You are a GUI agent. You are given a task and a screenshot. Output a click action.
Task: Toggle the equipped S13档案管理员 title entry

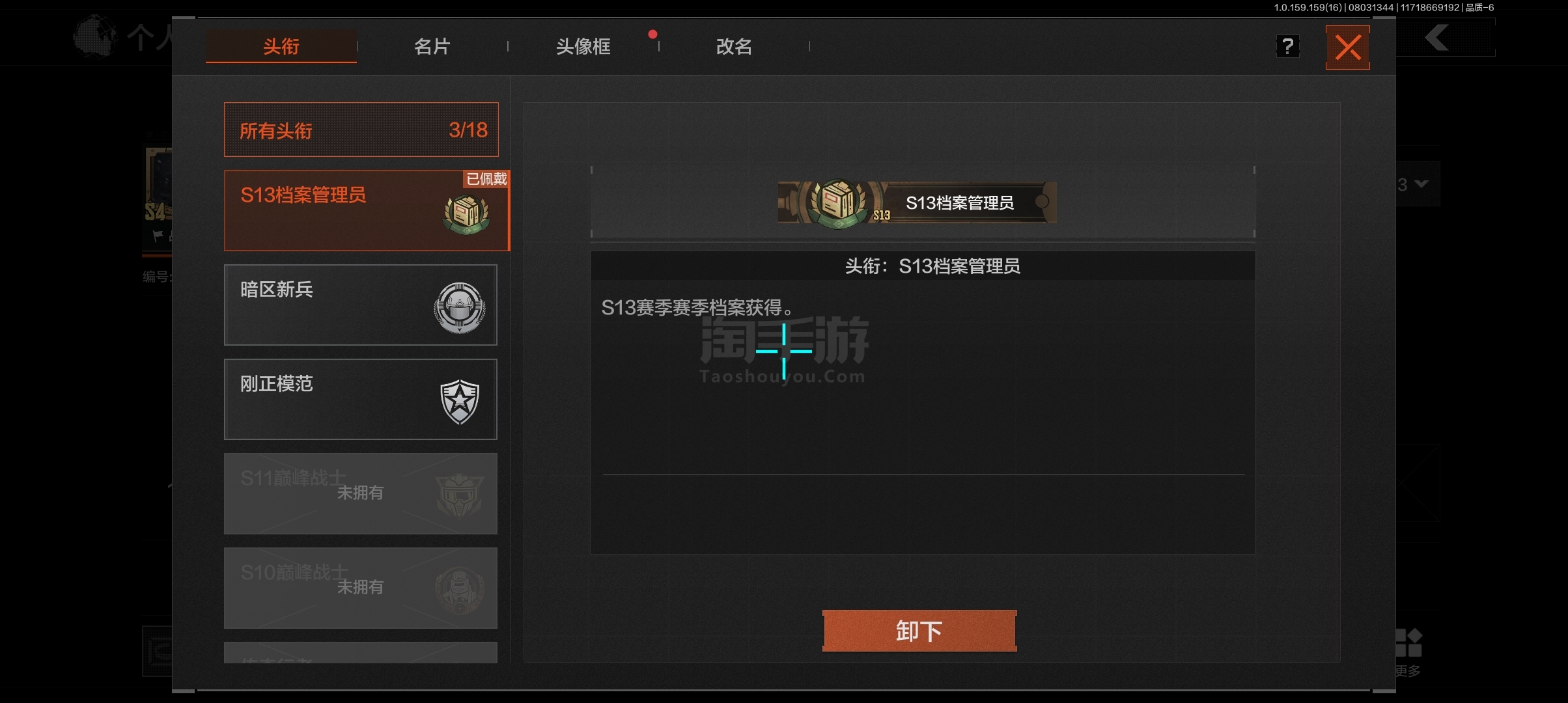click(367, 210)
